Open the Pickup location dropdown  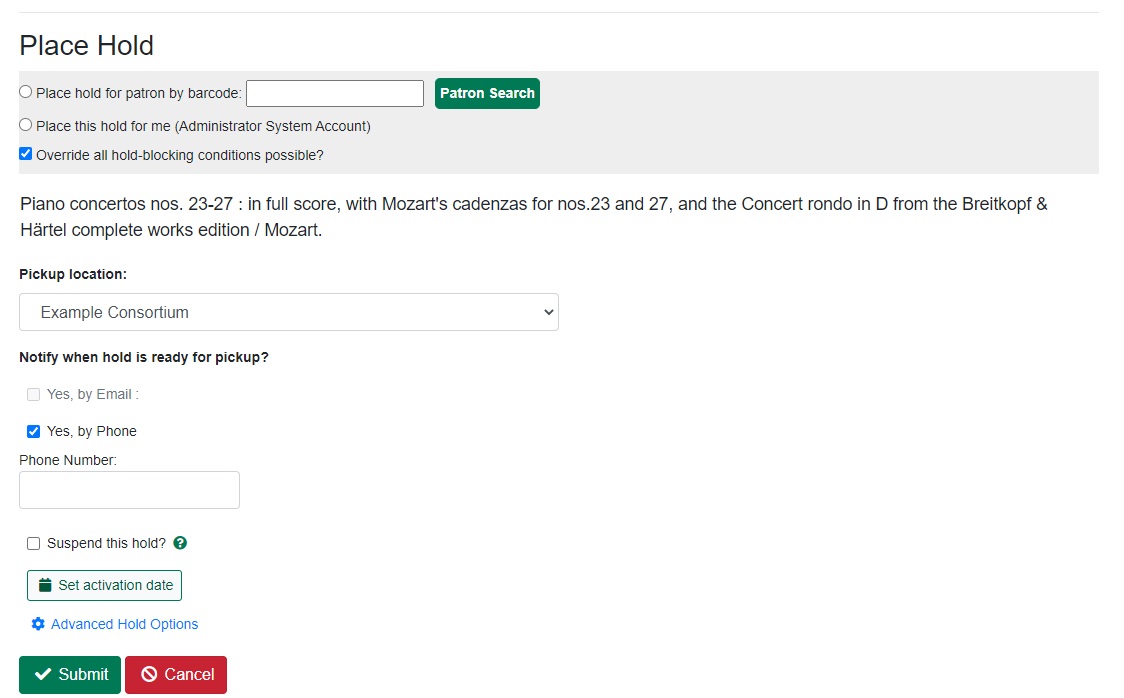pyautogui.click(x=288, y=312)
